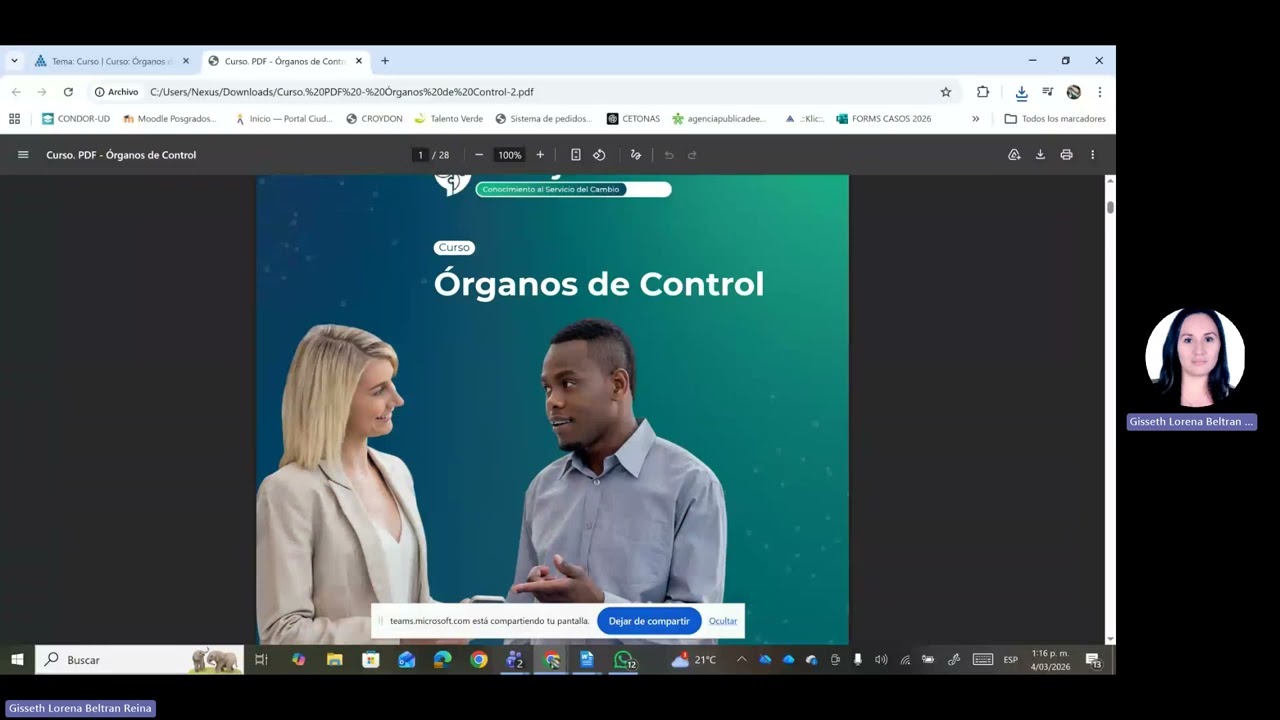Download the PDF from viewer toolbar

1040,155
